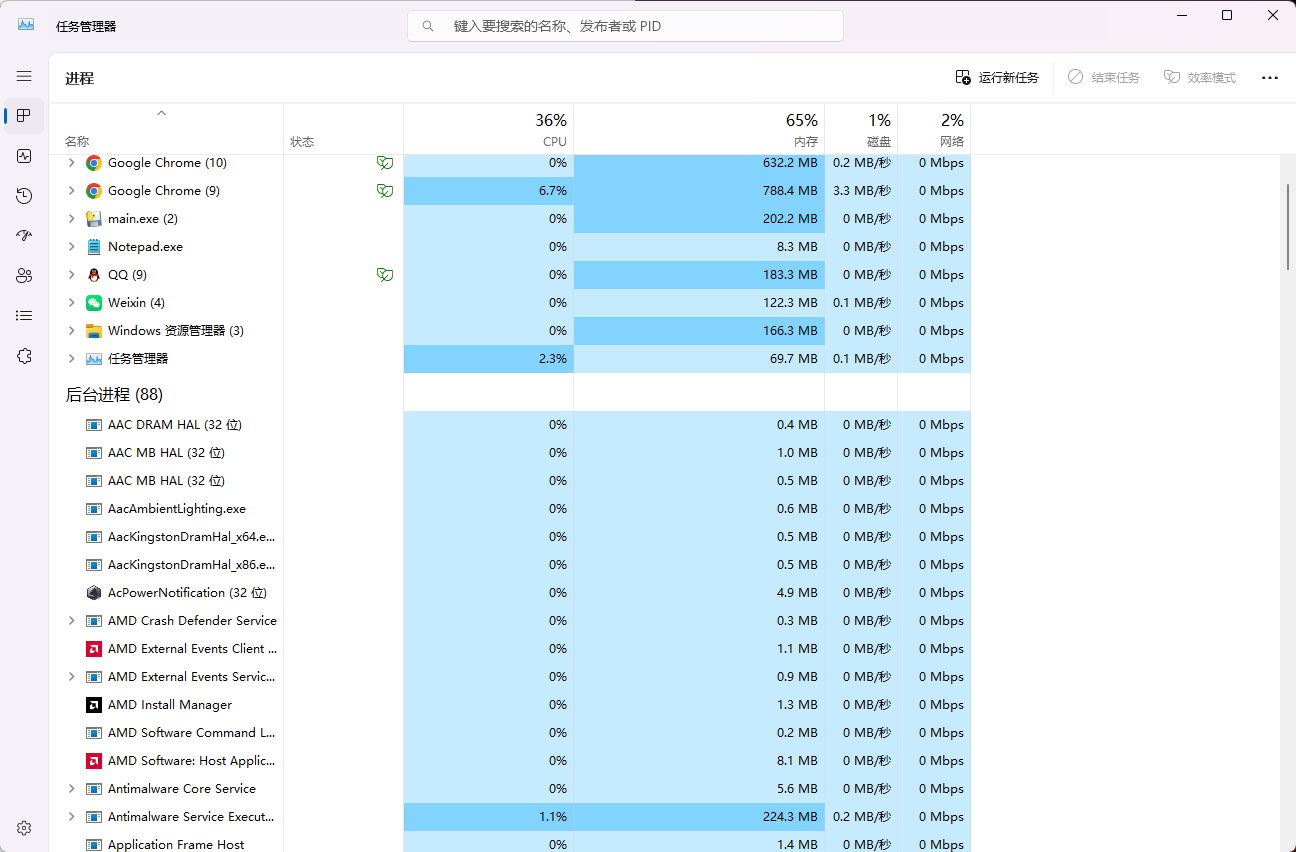Open Task Manager settings gear
The height and width of the screenshot is (852, 1296).
click(24, 828)
